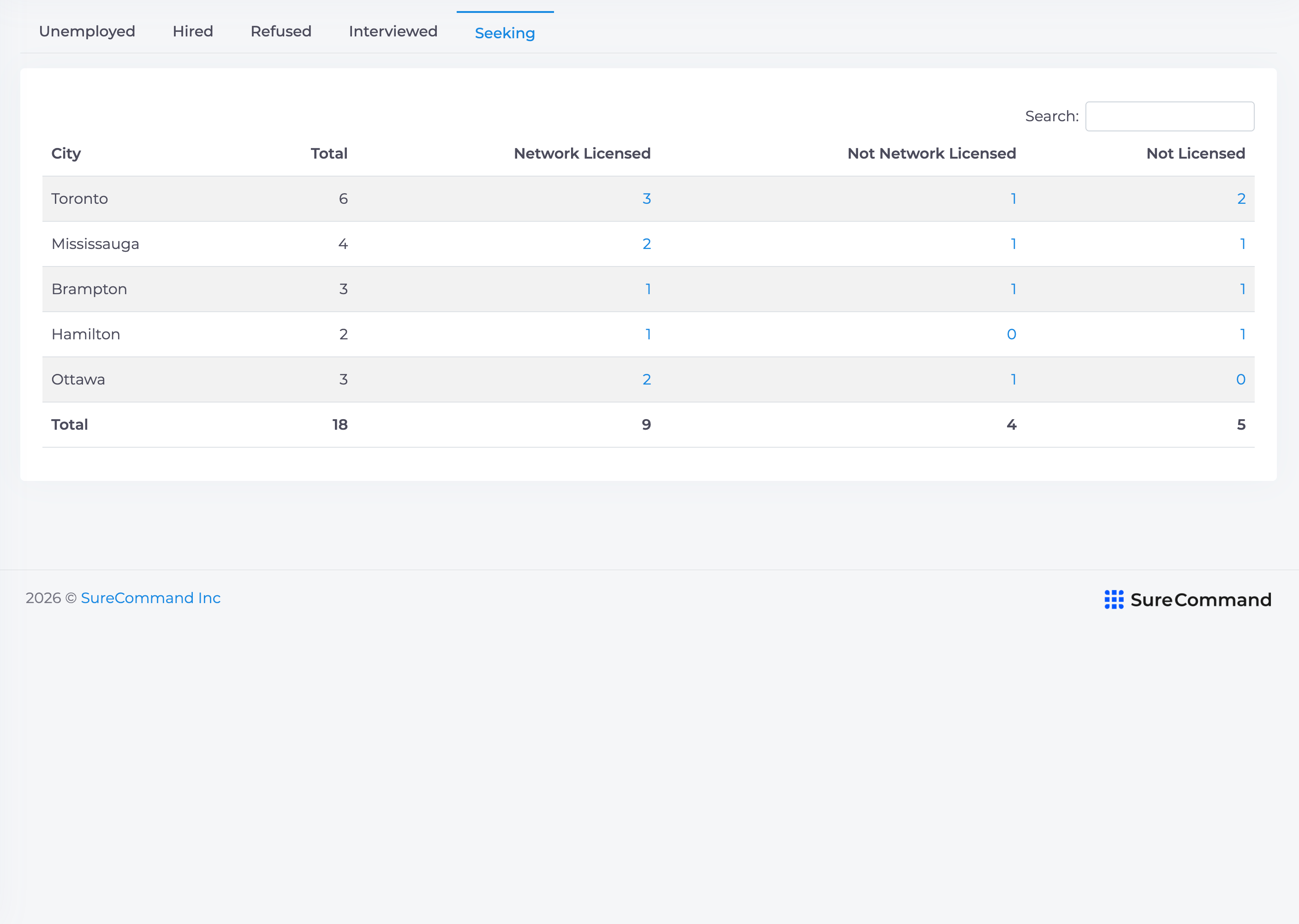Click the Not Network Licensed total 4
This screenshot has height=924, width=1299.
1012,425
